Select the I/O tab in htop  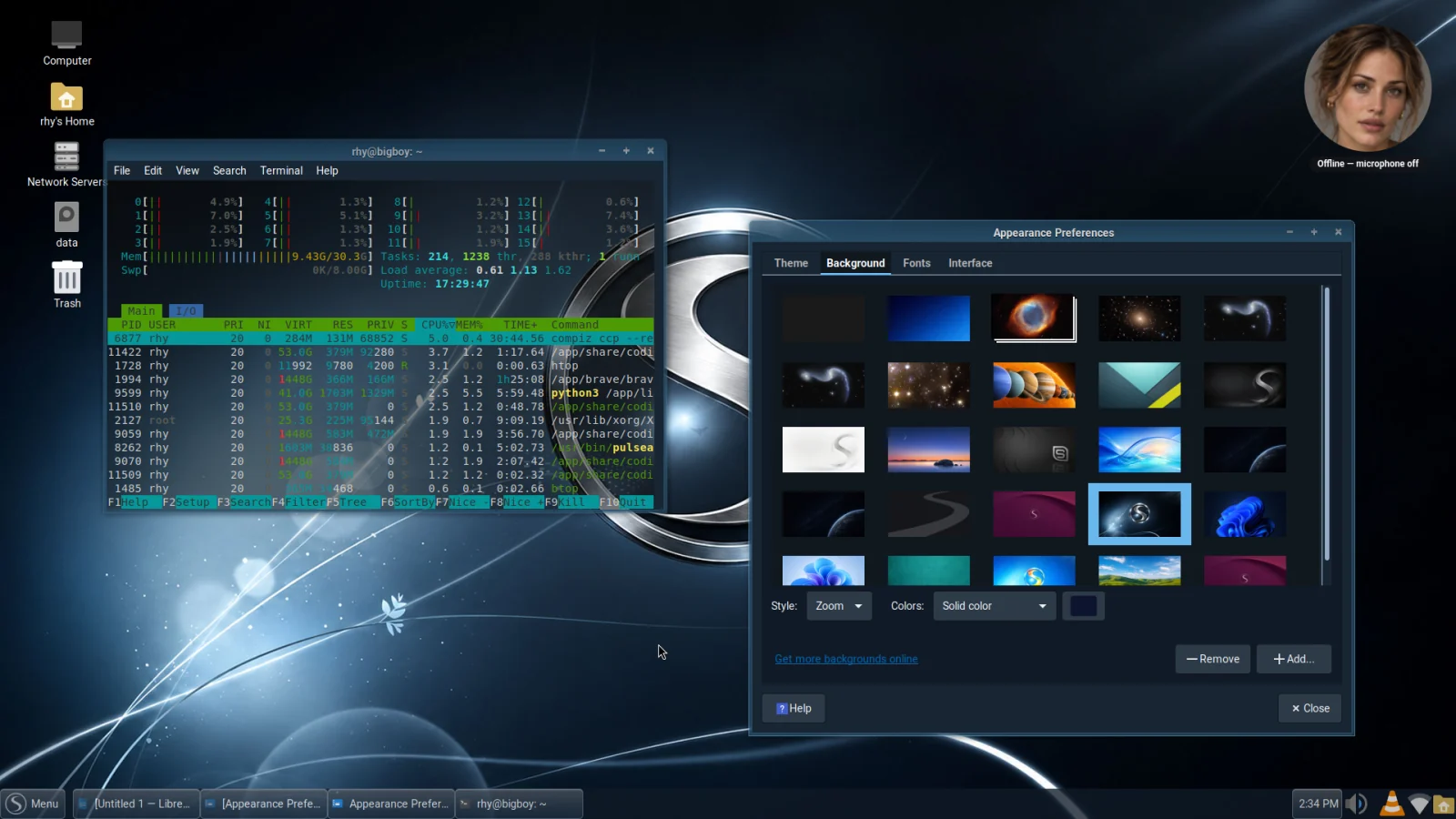(x=186, y=311)
